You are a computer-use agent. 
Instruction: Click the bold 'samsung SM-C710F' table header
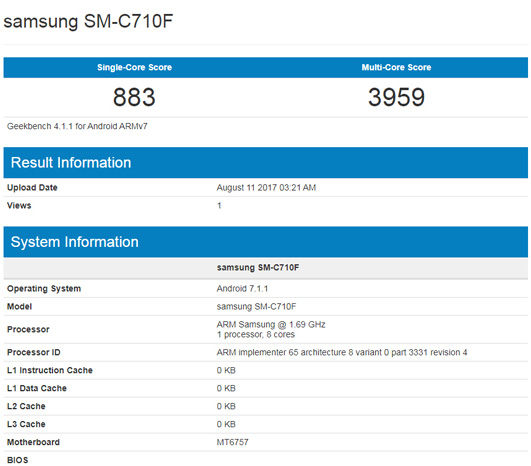pyautogui.click(x=258, y=268)
